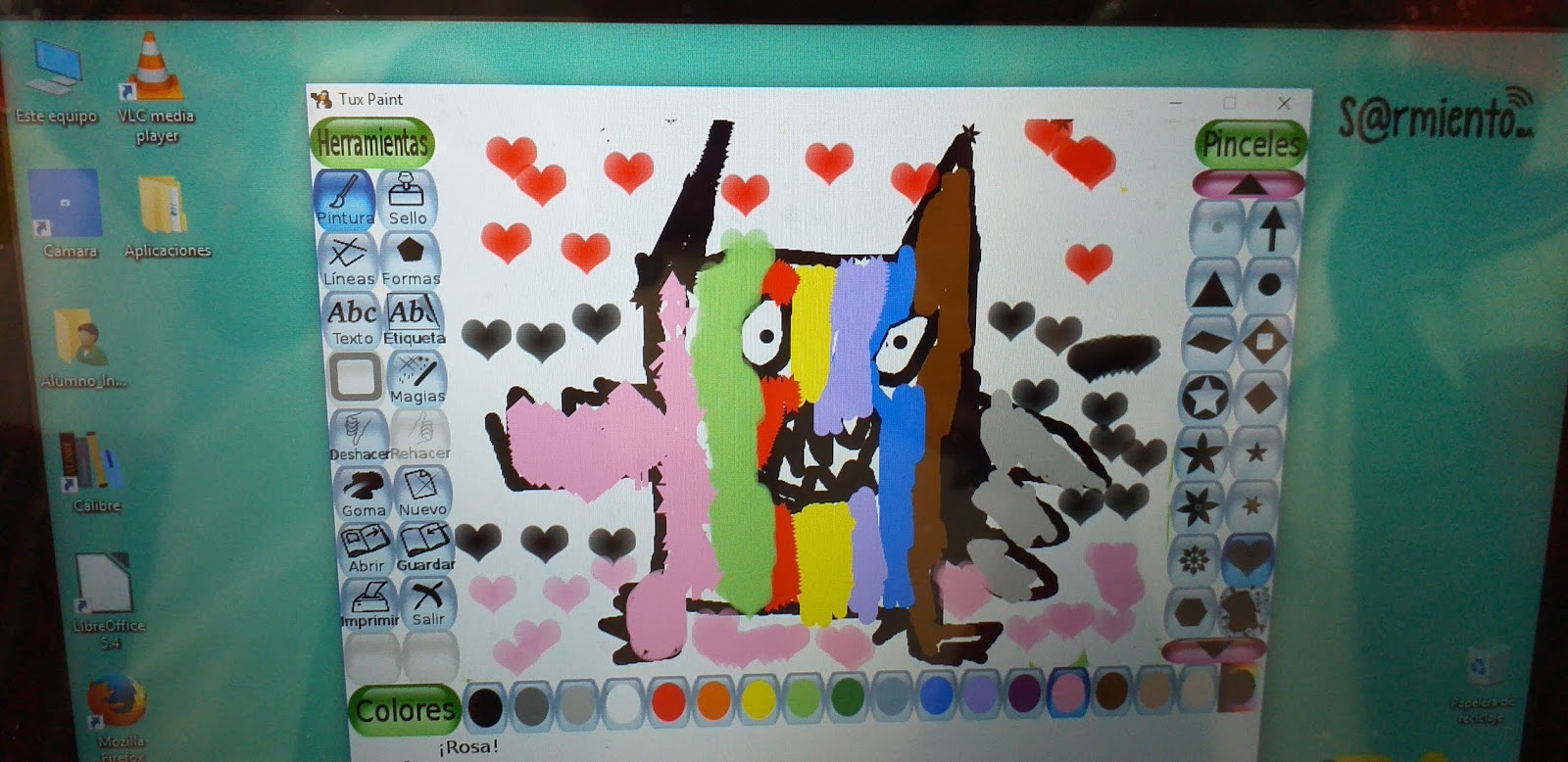Open the Magias magic effects tool
Viewport: 1568px width, 762px height.
coord(417,378)
